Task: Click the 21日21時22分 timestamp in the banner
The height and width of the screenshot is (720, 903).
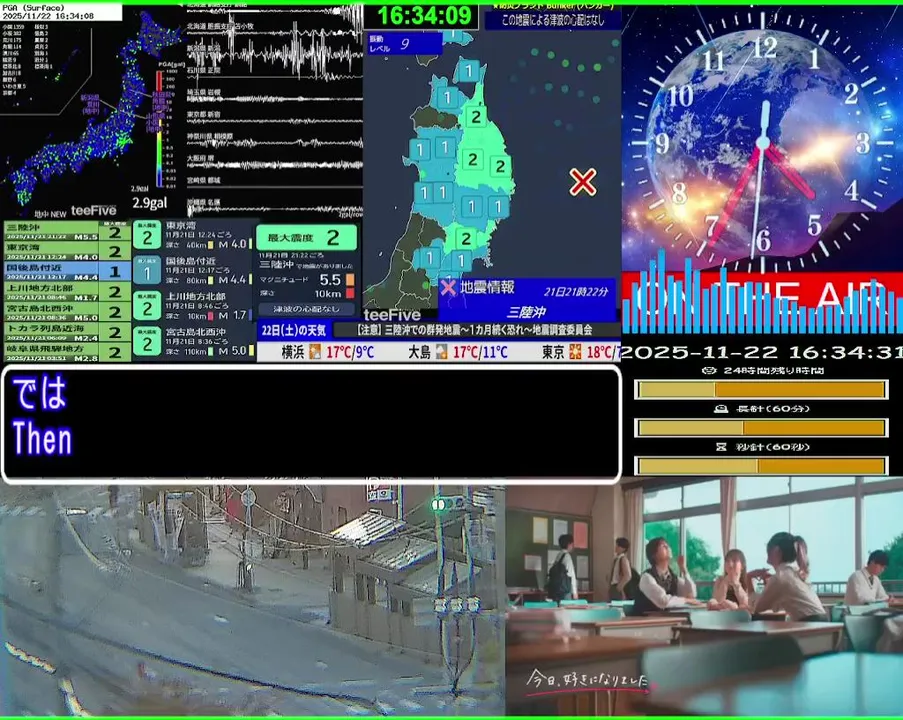Action: 575,292
